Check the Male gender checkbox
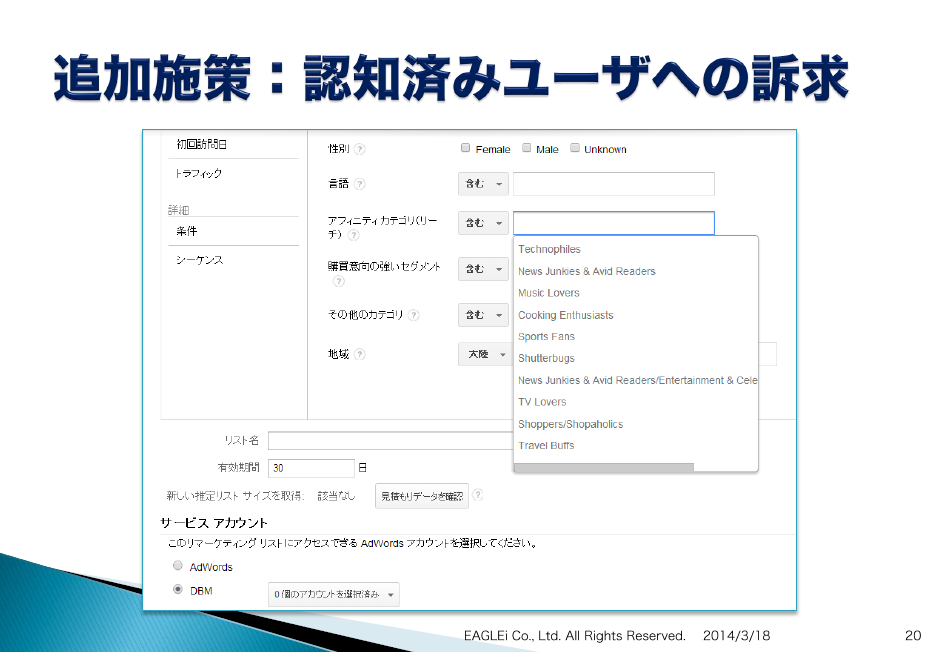This screenshot has height=652, width=943. 527,147
